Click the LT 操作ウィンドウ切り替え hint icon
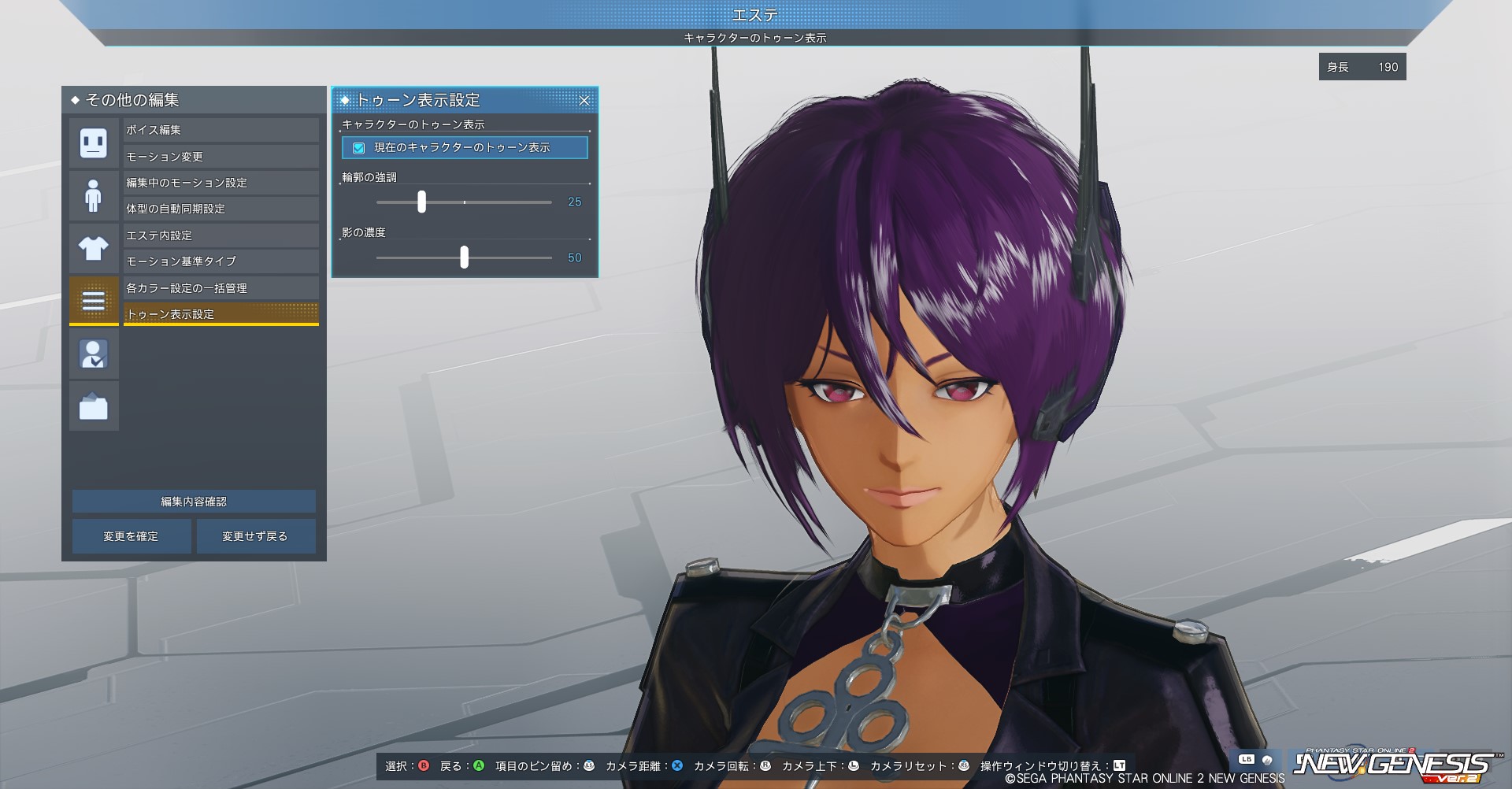 pyautogui.click(x=1119, y=765)
